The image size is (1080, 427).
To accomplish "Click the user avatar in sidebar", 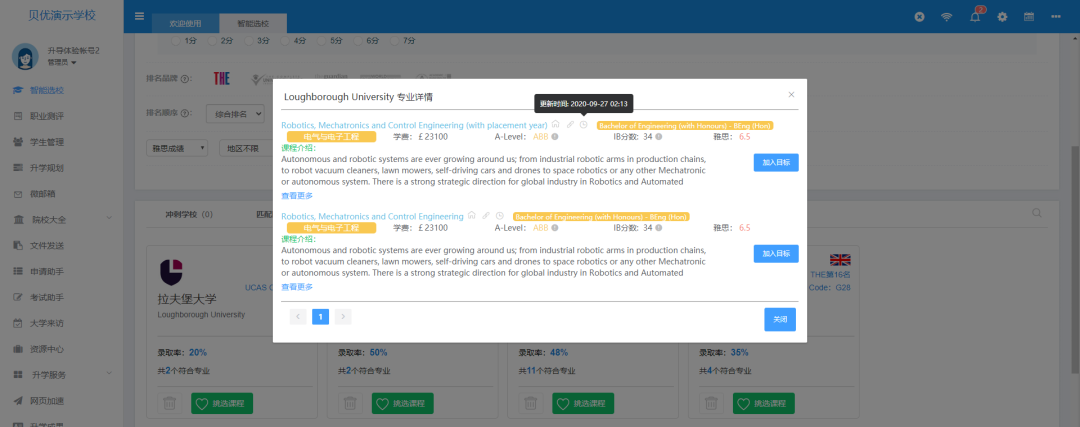I will click(25, 56).
